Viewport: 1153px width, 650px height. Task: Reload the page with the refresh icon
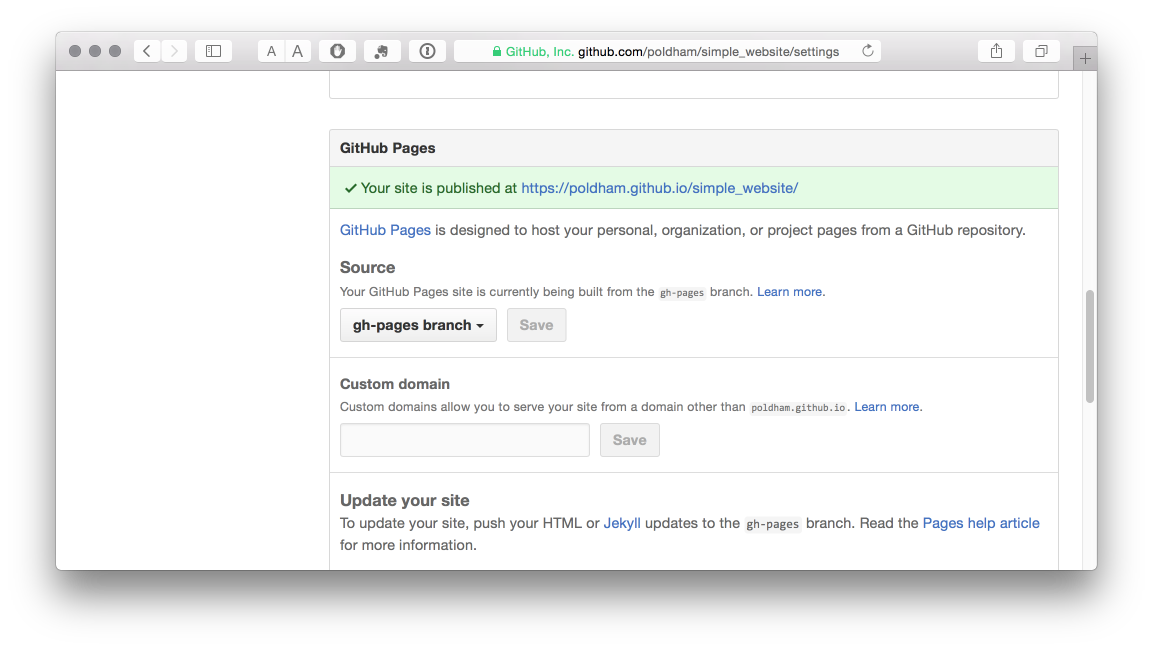pos(868,51)
